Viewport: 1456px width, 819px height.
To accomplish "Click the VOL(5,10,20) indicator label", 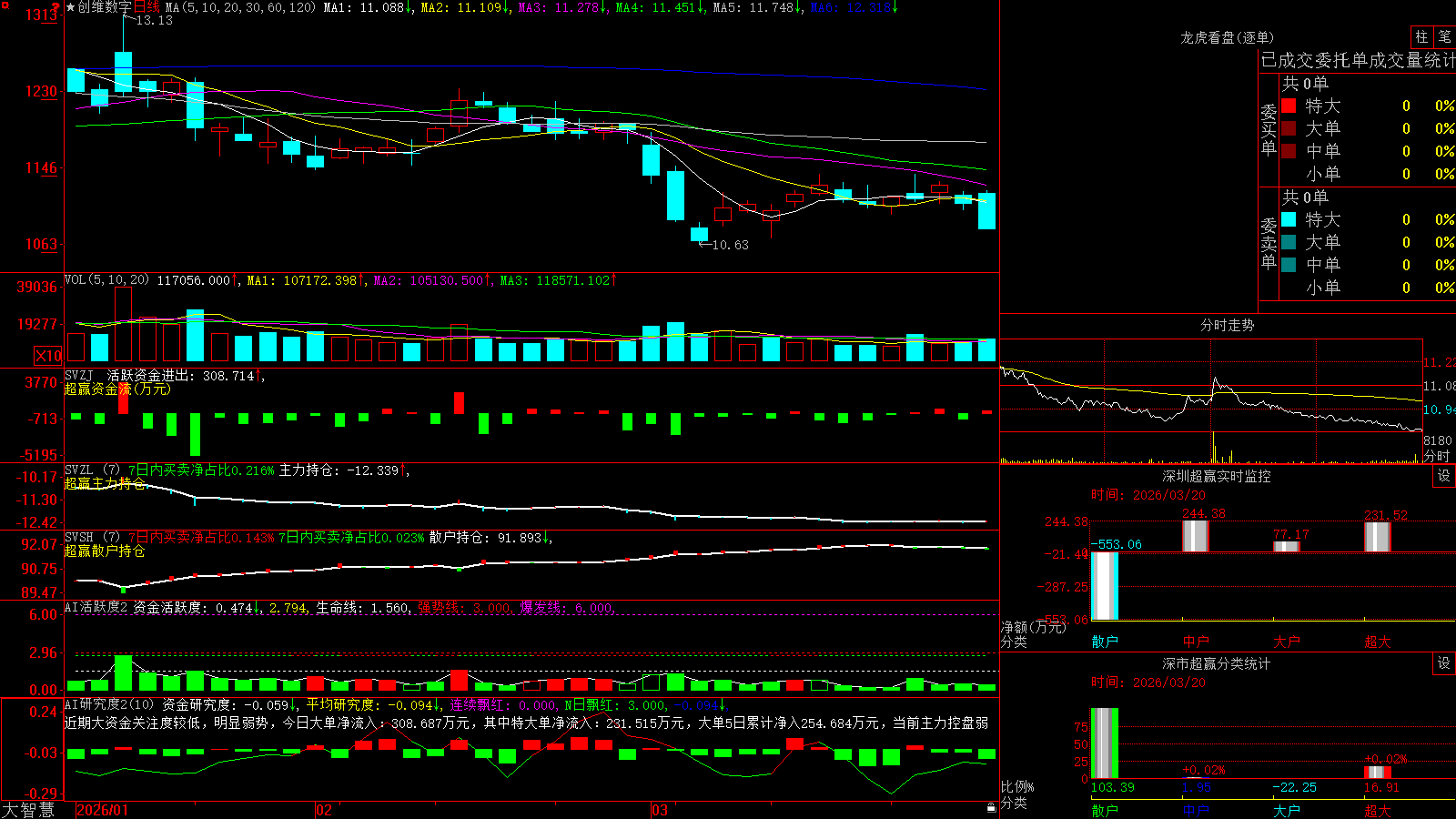I will [106, 280].
